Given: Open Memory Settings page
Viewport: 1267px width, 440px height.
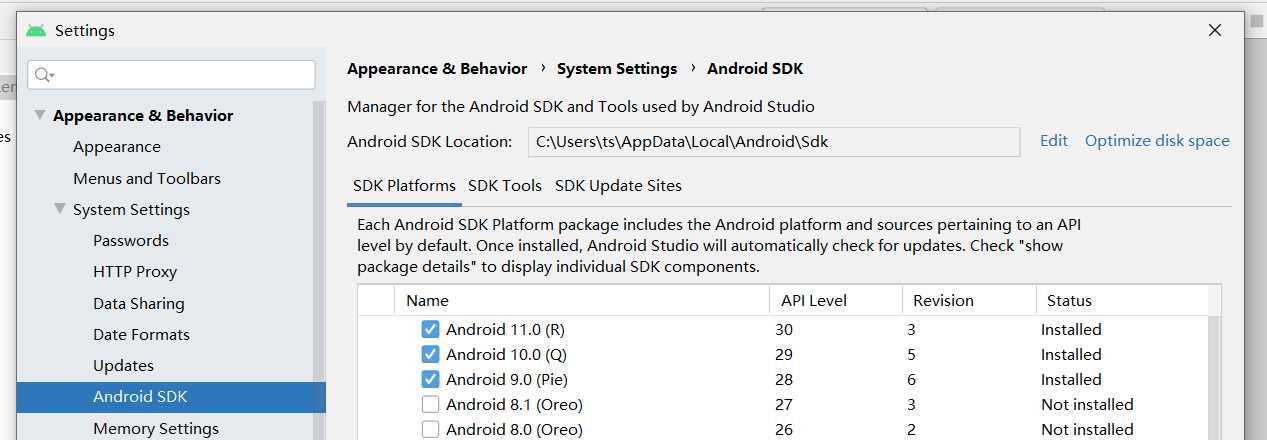Looking at the screenshot, I should [x=156, y=428].
